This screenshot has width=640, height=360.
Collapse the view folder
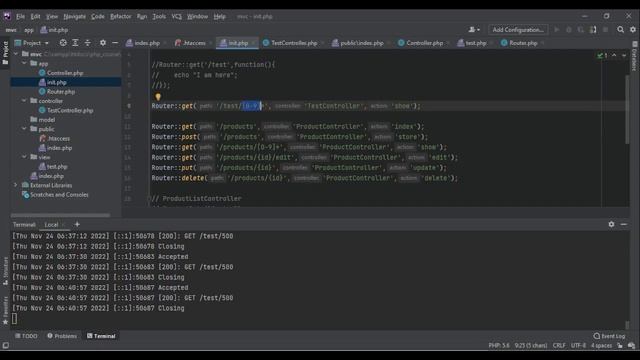(24, 157)
